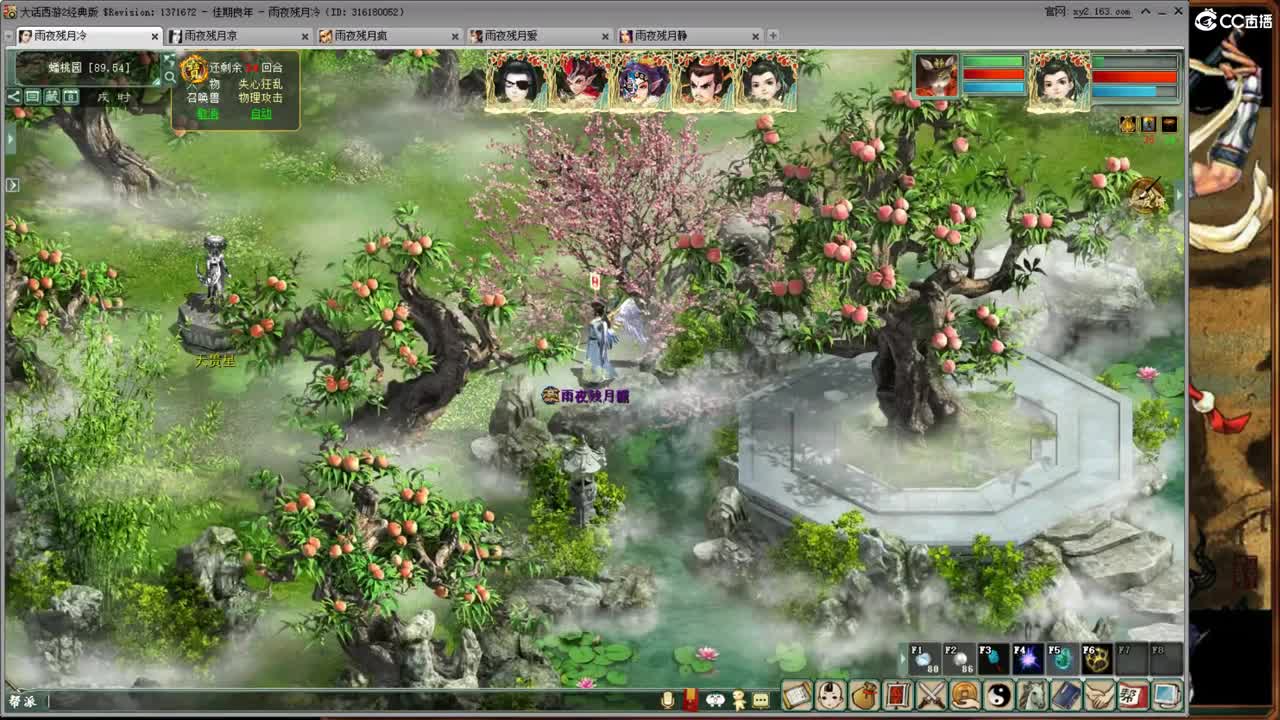This screenshot has width=1280, height=720.
Task: Switch to the 雨夜残月疯 character tab
Action: click(x=388, y=36)
